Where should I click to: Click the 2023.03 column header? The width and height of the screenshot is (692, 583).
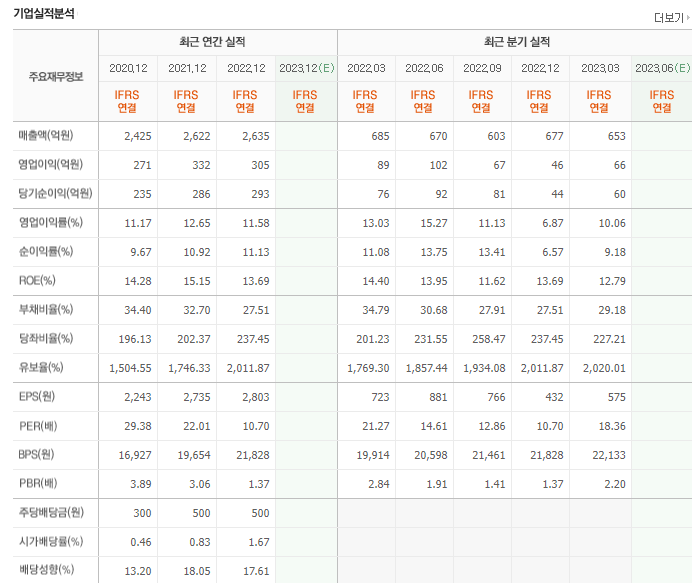click(x=600, y=68)
